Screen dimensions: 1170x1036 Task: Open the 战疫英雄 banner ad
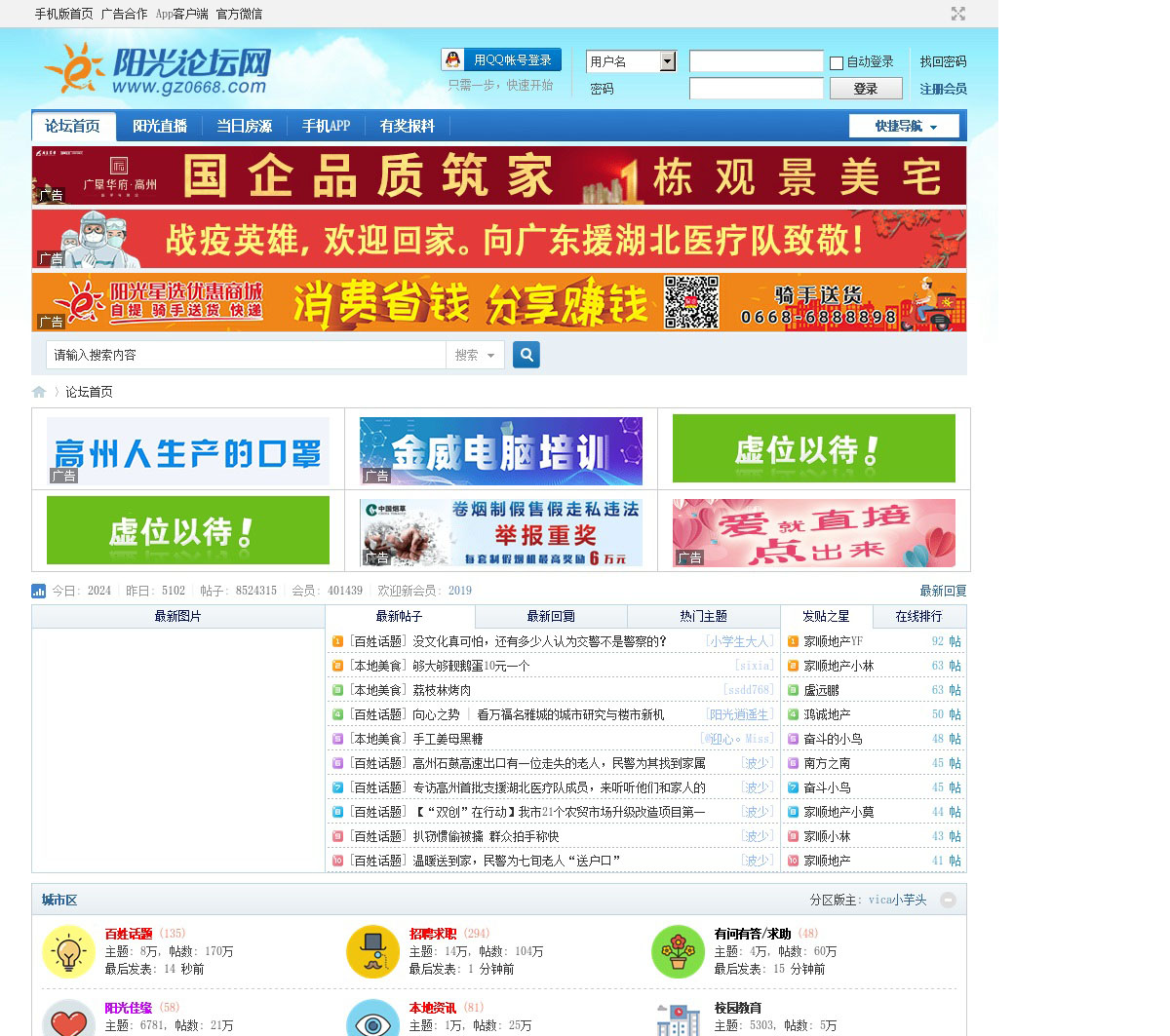tap(499, 239)
